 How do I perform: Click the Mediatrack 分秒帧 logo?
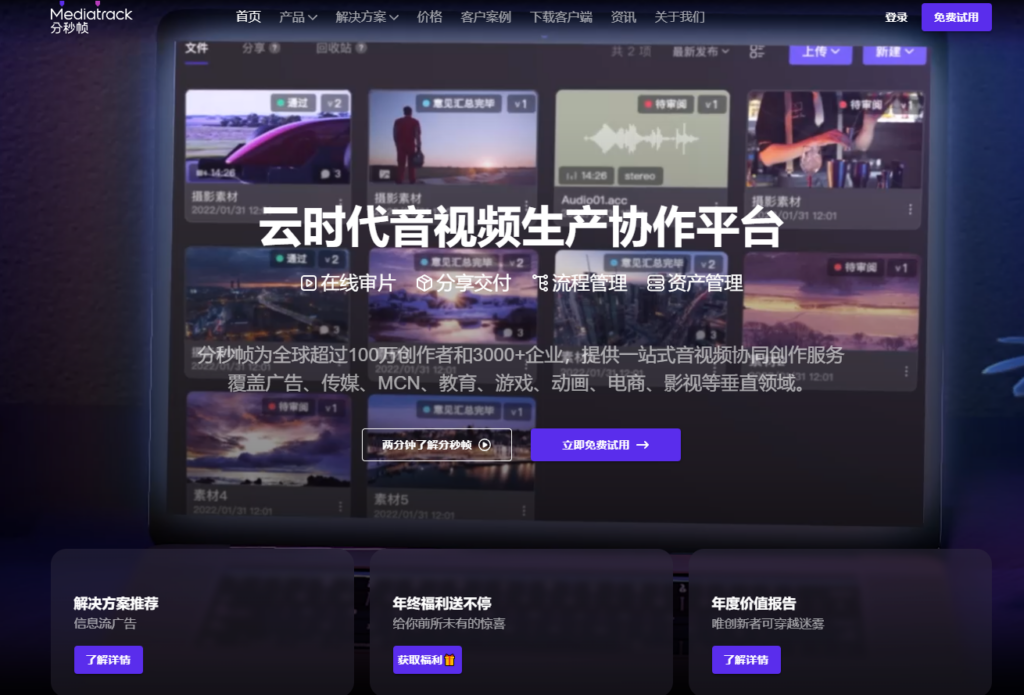pos(91,18)
